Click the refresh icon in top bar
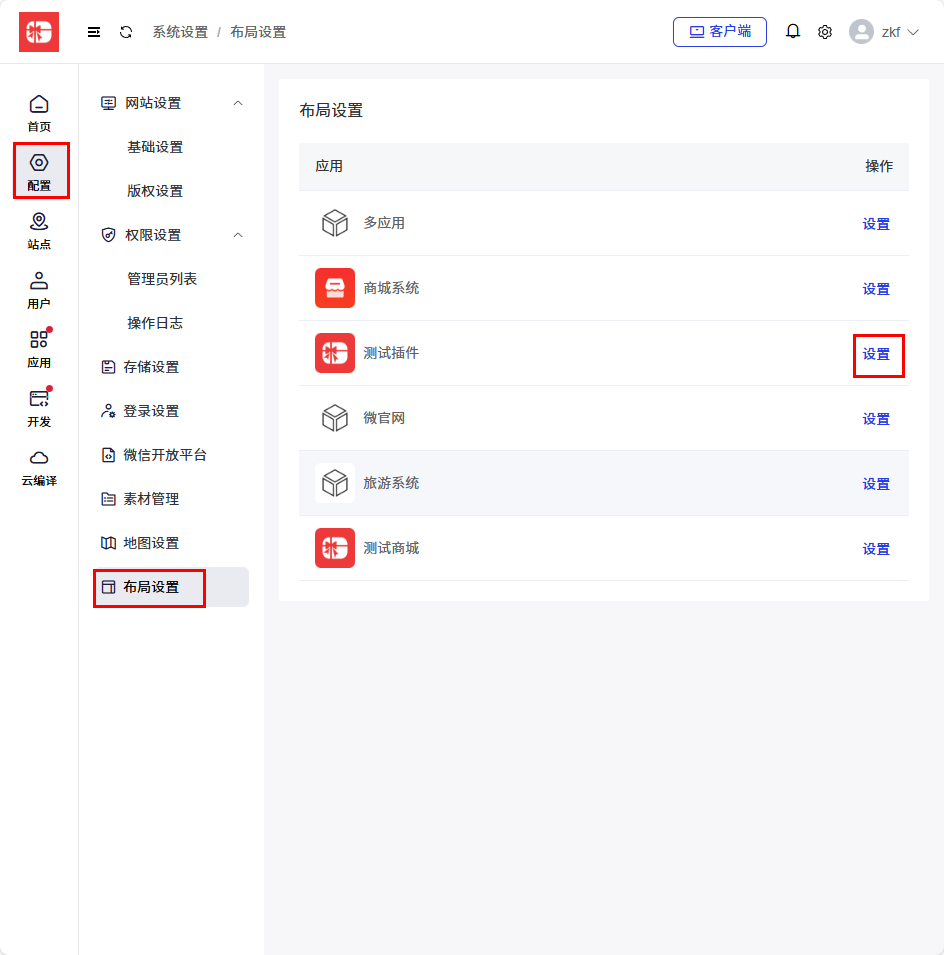This screenshot has width=944, height=955. (x=126, y=32)
